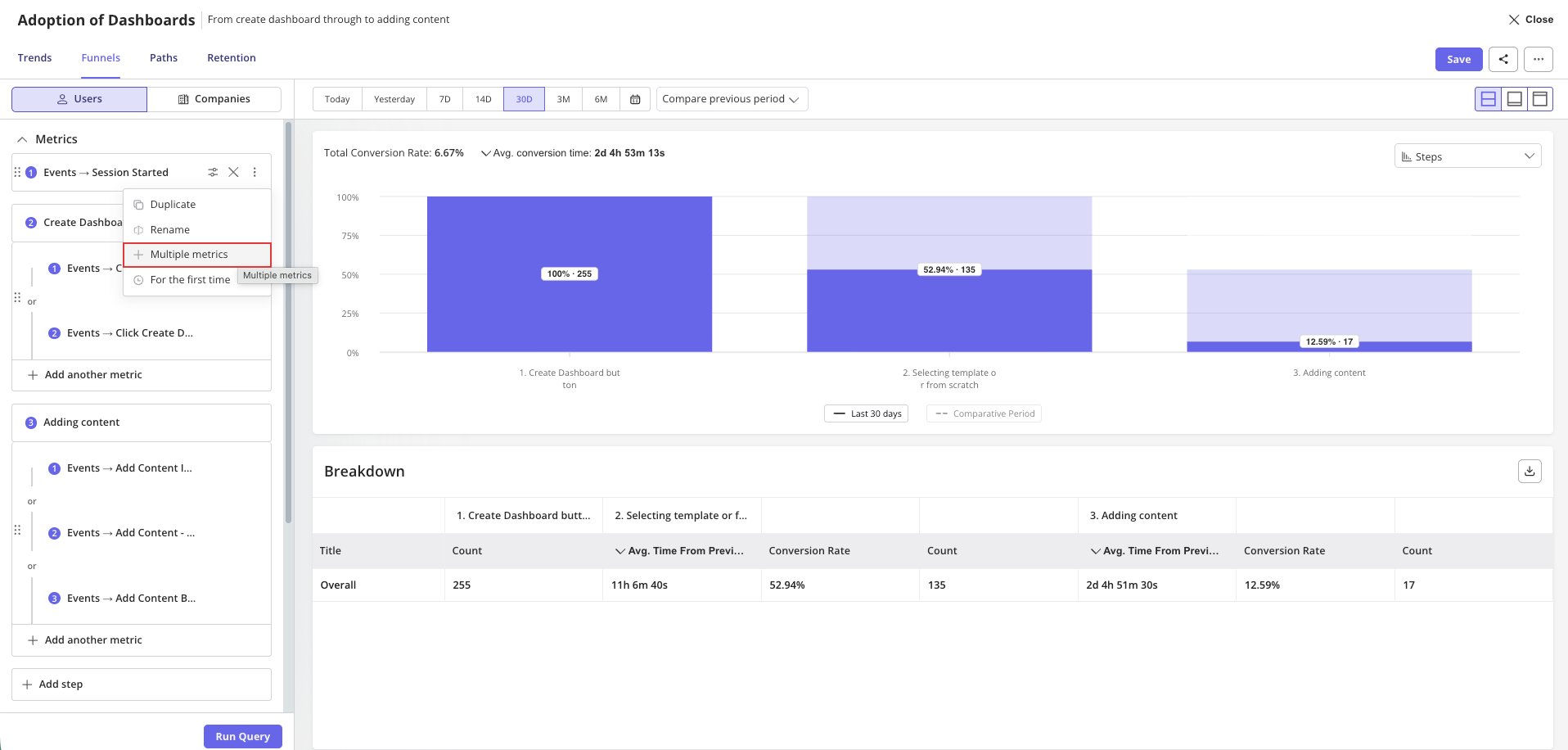
Task: Click the Create Dashboard step drag handle
Action: (x=17, y=297)
